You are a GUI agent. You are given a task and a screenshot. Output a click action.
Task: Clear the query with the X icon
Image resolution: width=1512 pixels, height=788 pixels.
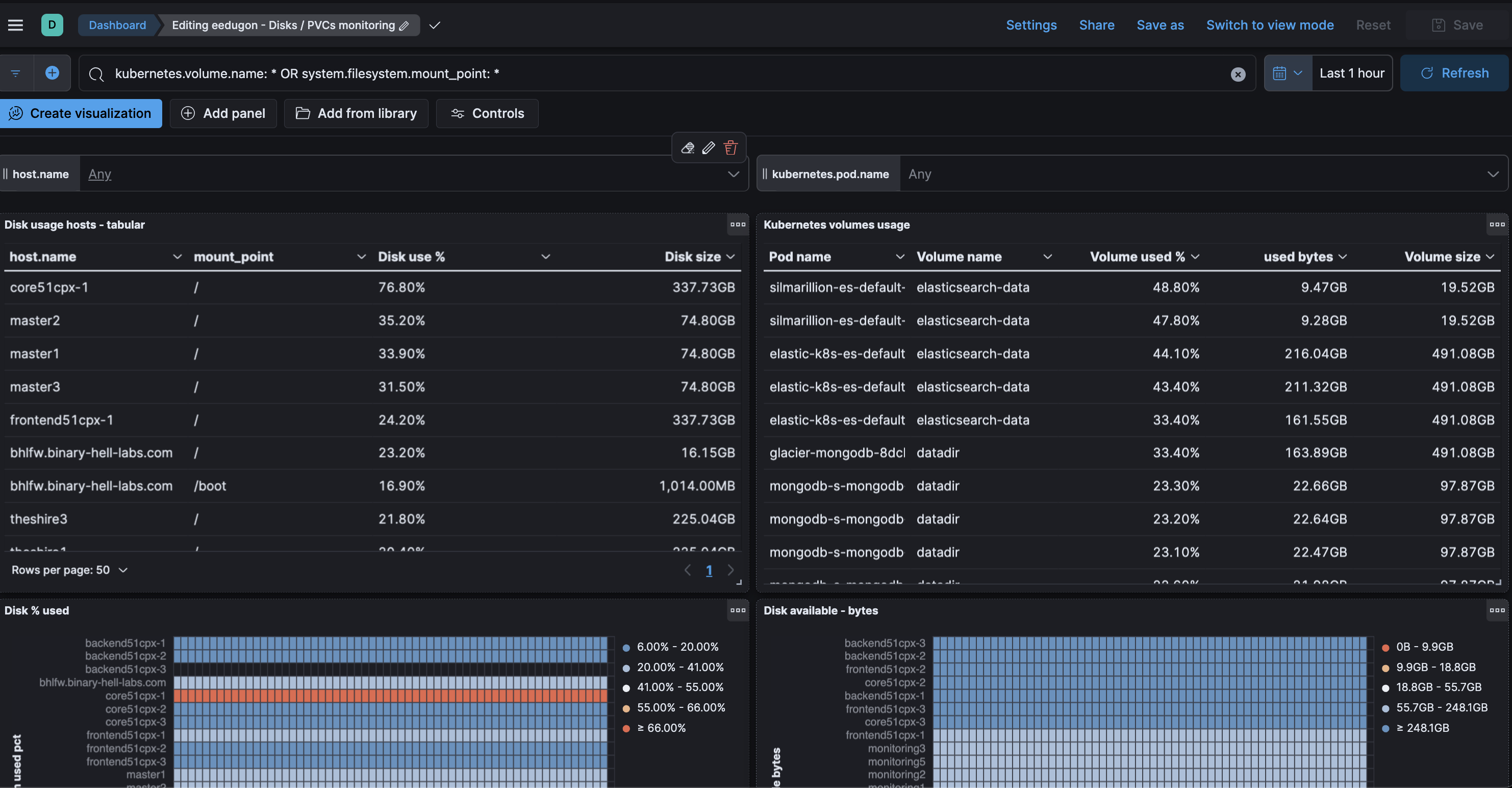point(1238,74)
